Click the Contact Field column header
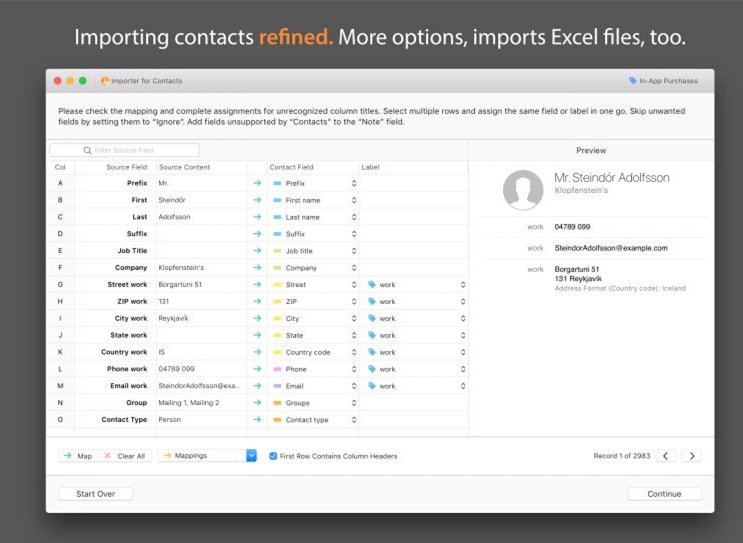This screenshot has width=743, height=543. (x=291, y=167)
